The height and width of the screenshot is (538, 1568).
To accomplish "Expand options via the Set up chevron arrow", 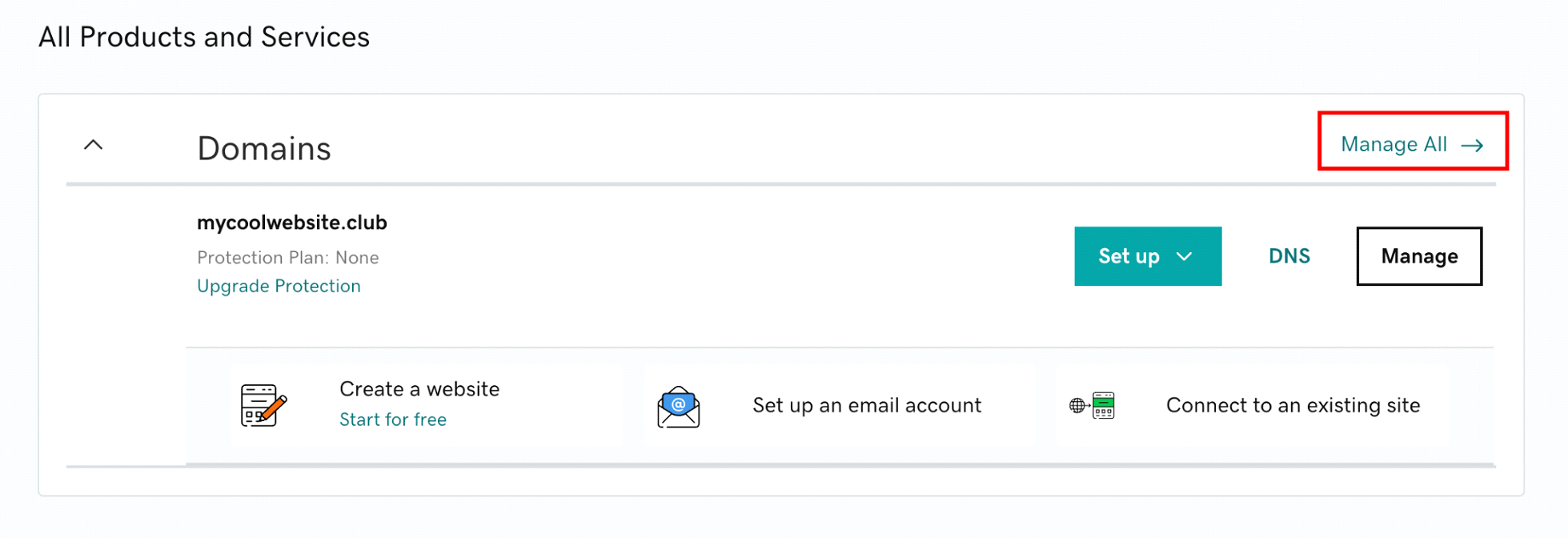I will pos(1185,257).
